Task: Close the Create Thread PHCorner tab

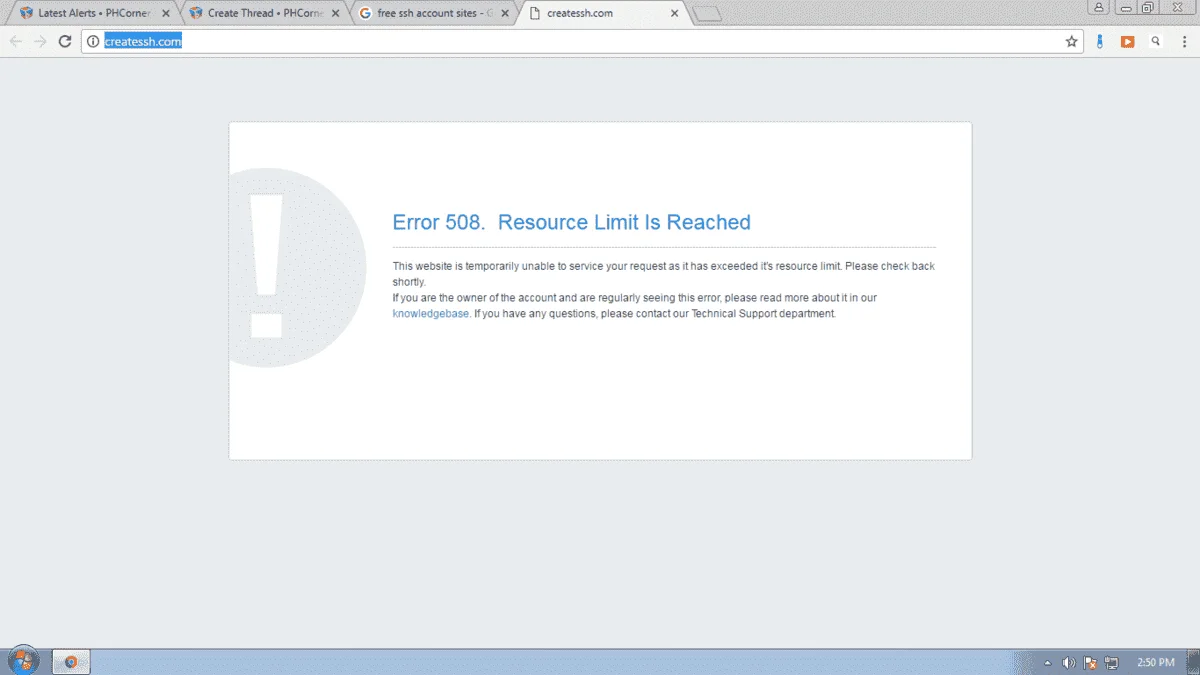Action: [x=336, y=13]
